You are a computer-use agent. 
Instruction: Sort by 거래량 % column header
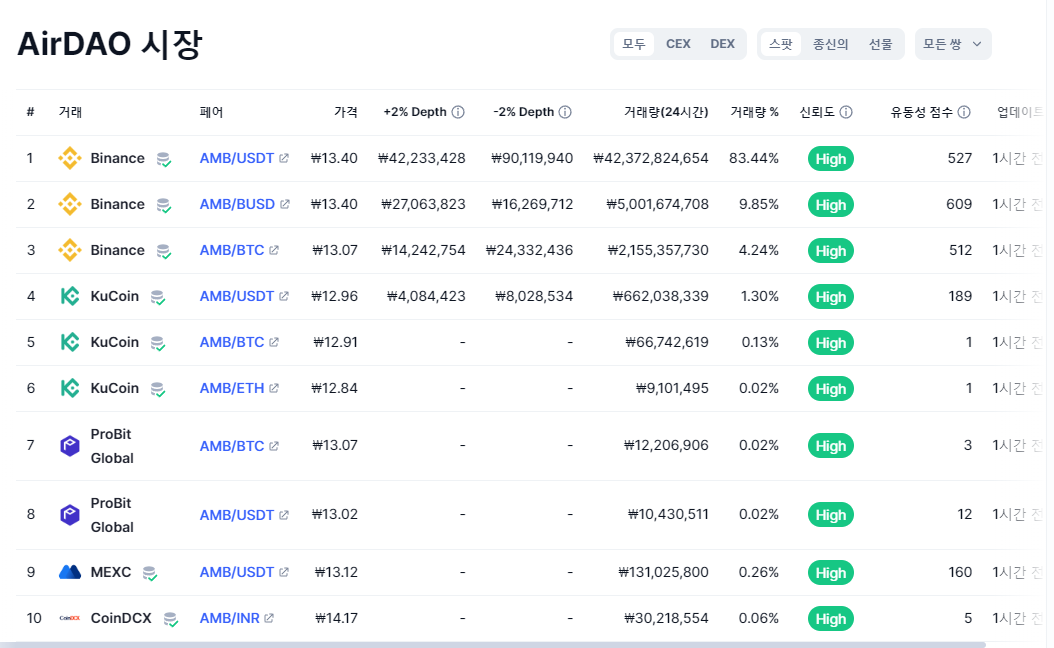(754, 112)
